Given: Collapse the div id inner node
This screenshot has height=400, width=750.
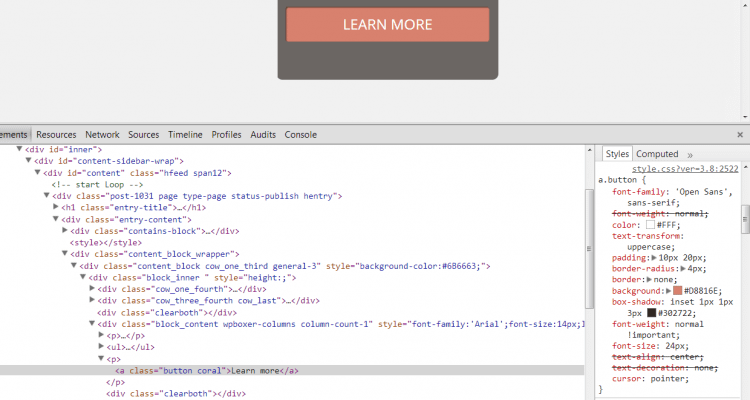Looking at the screenshot, I should [x=19, y=149].
